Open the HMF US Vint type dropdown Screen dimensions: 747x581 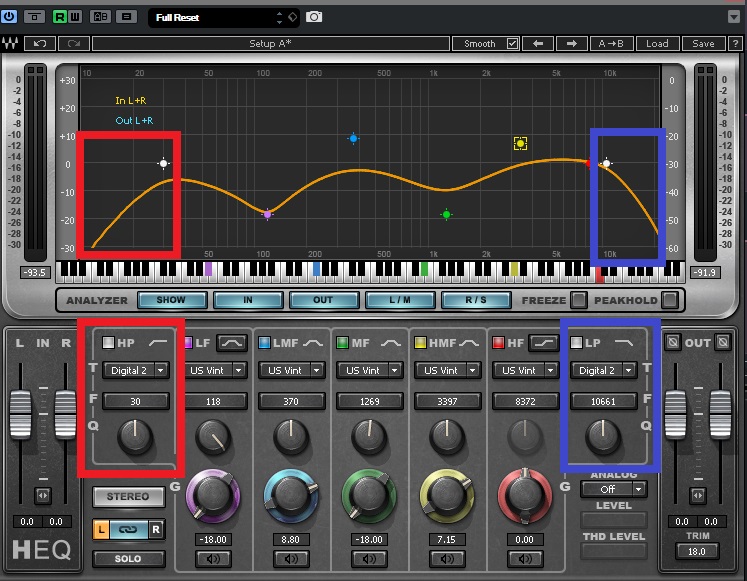tap(448, 371)
